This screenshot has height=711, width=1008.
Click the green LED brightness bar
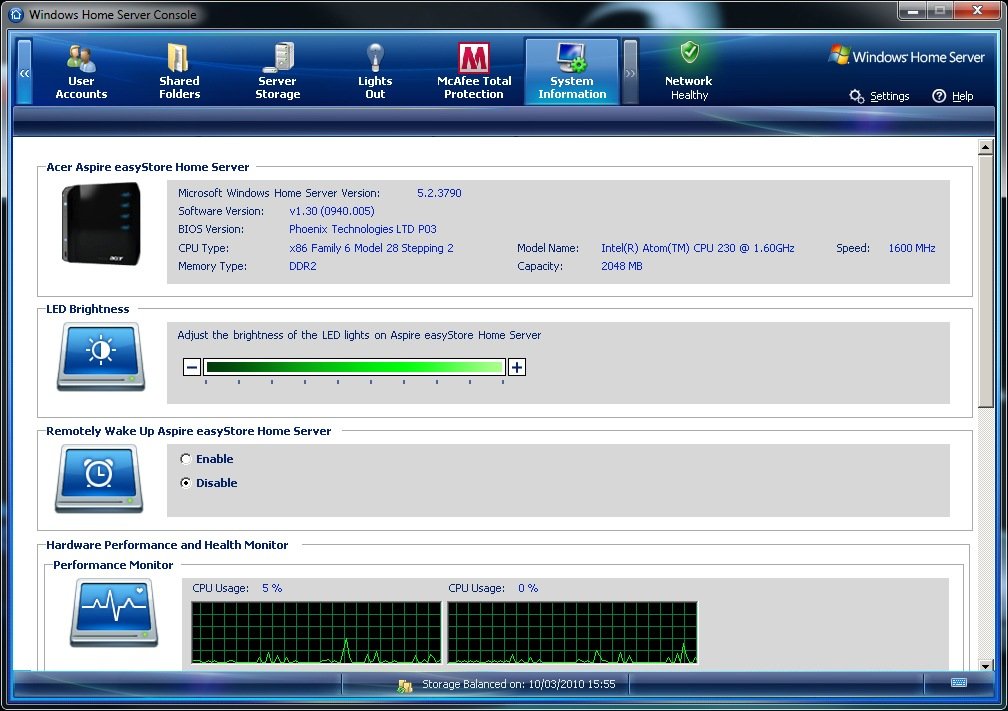[x=354, y=367]
